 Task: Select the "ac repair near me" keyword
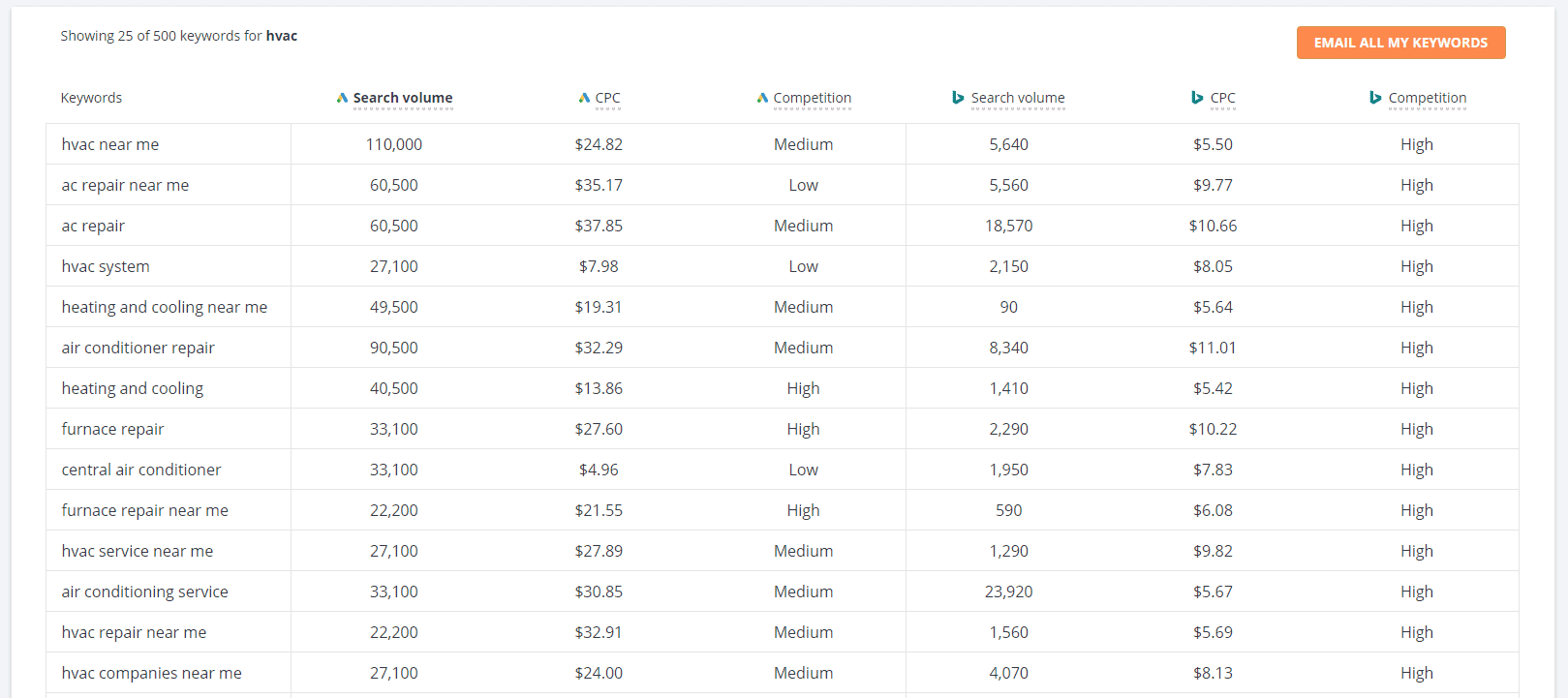tap(125, 185)
